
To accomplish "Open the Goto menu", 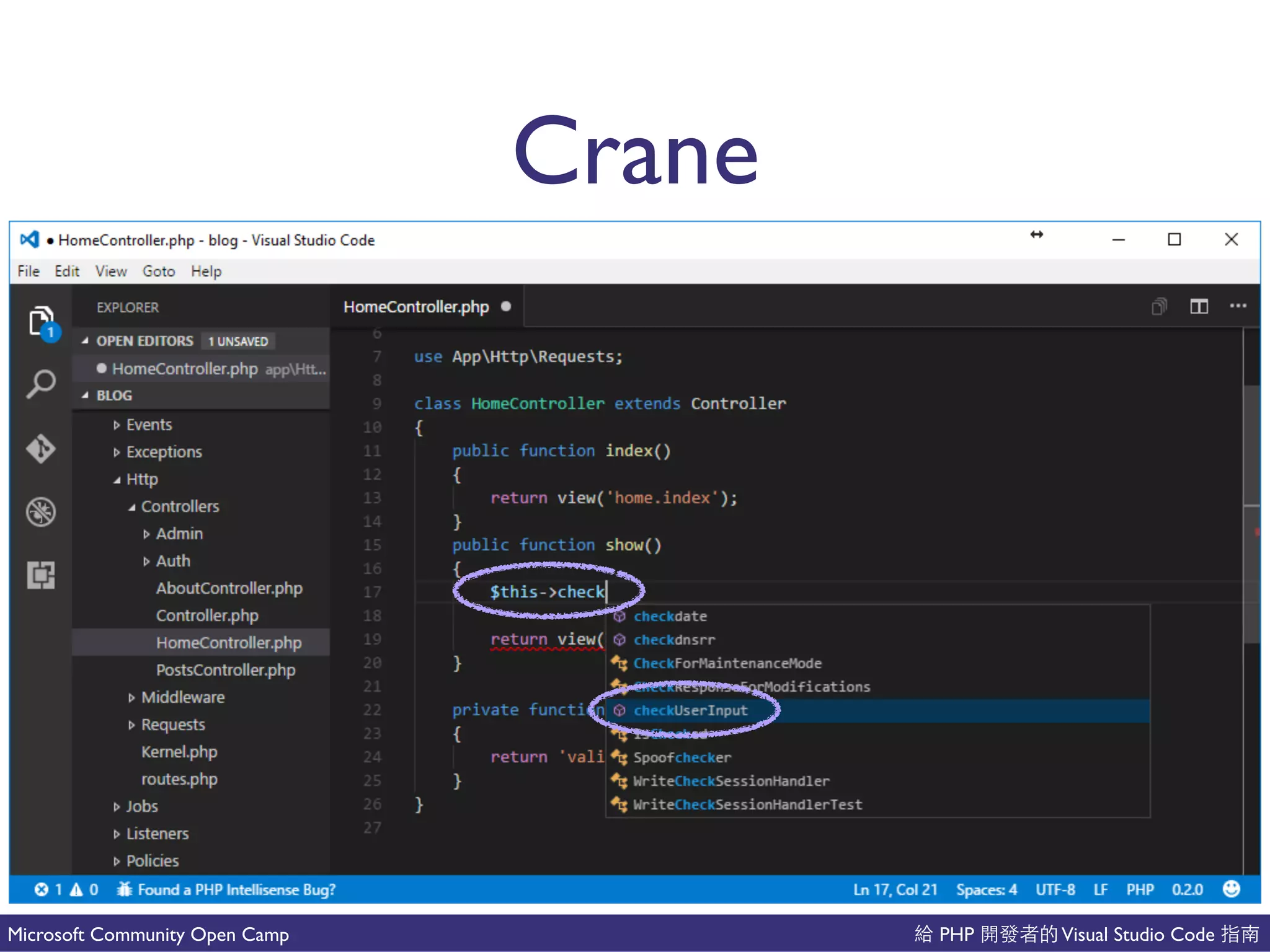I will coord(159,271).
